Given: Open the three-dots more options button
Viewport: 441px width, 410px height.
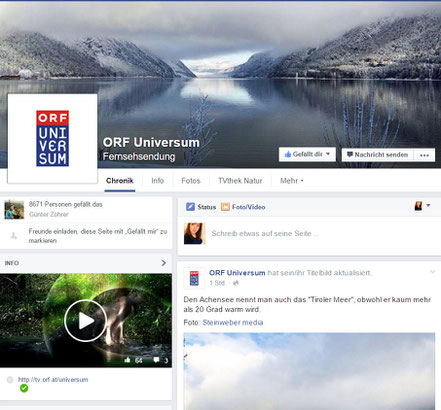Looking at the screenshot, I should (424, 155).
